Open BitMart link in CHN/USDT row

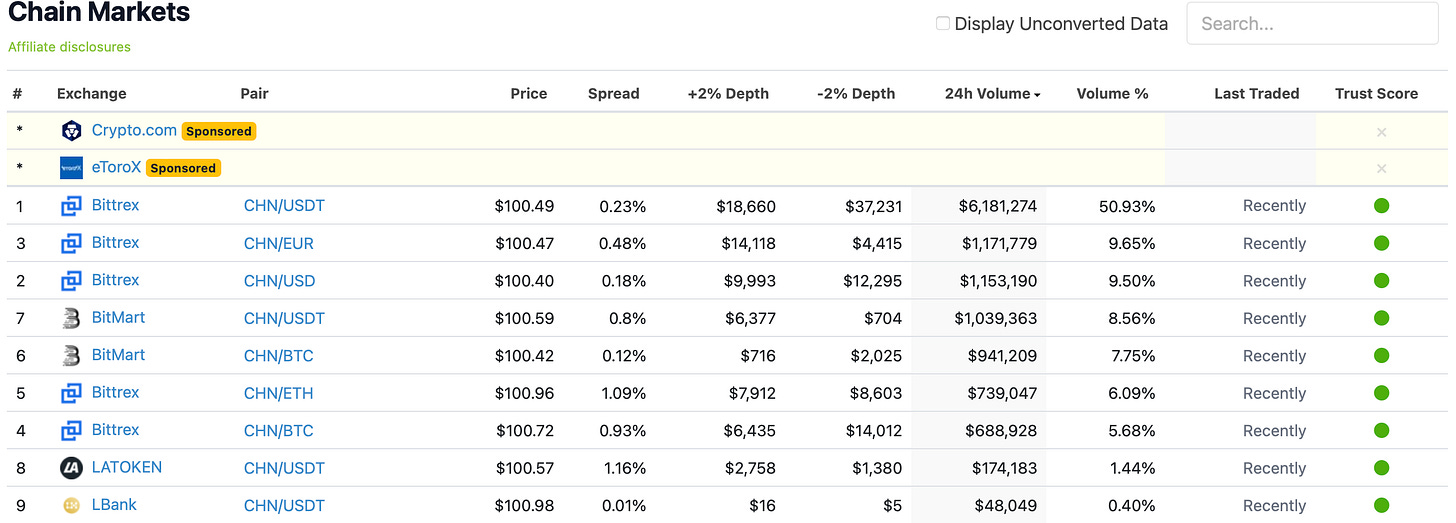[118, 317]
